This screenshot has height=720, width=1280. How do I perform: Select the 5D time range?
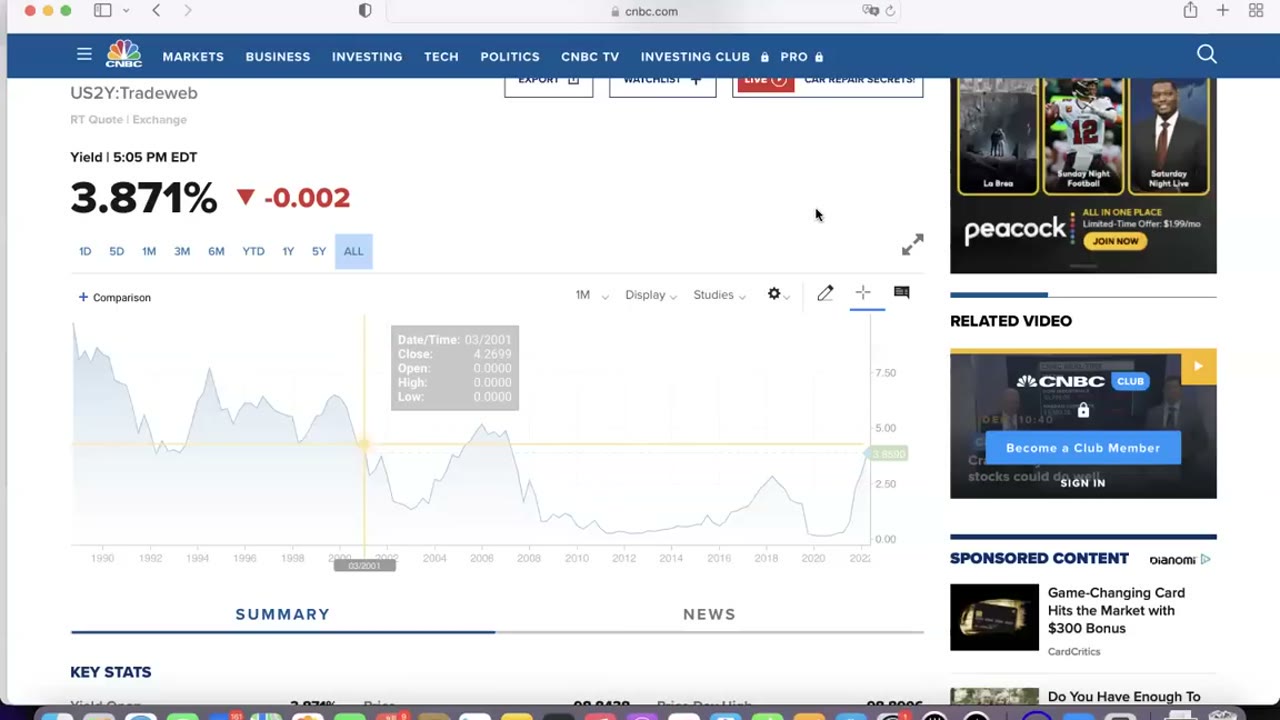[117, 251]
